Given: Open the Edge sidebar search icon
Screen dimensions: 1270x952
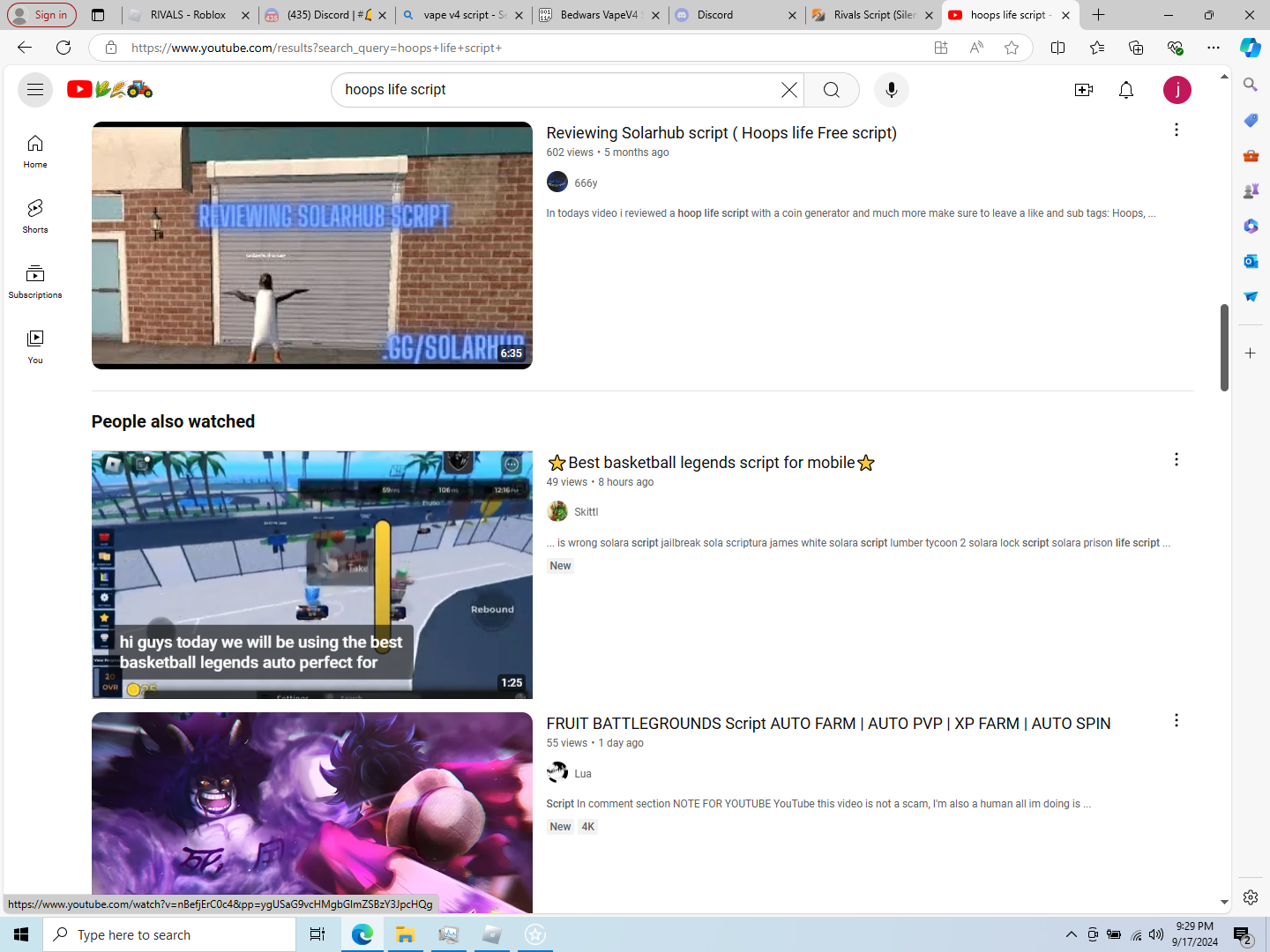Looking at the screenshot, I should [1251, 85].
